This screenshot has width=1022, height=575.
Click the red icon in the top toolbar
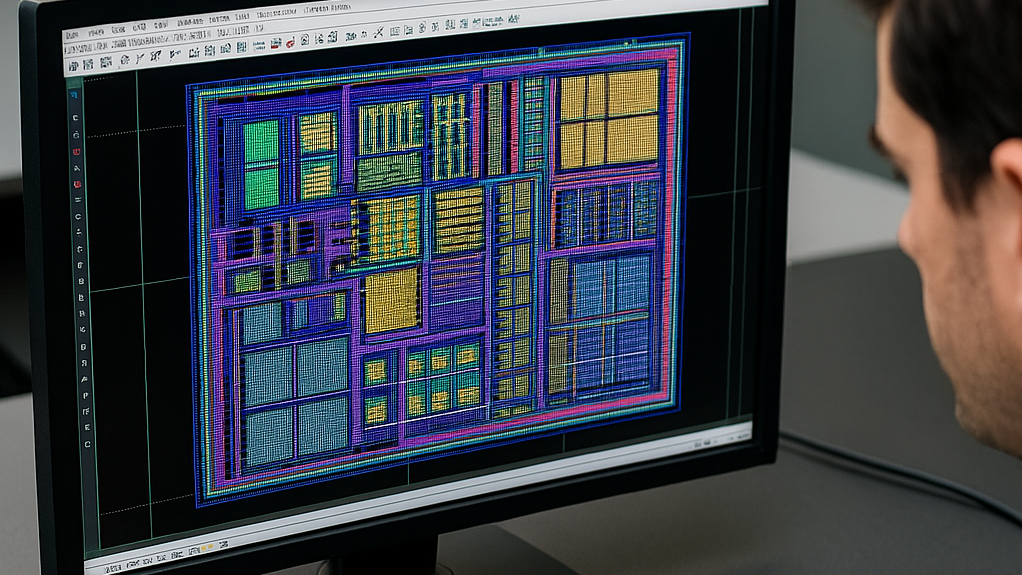pos(290,42)
